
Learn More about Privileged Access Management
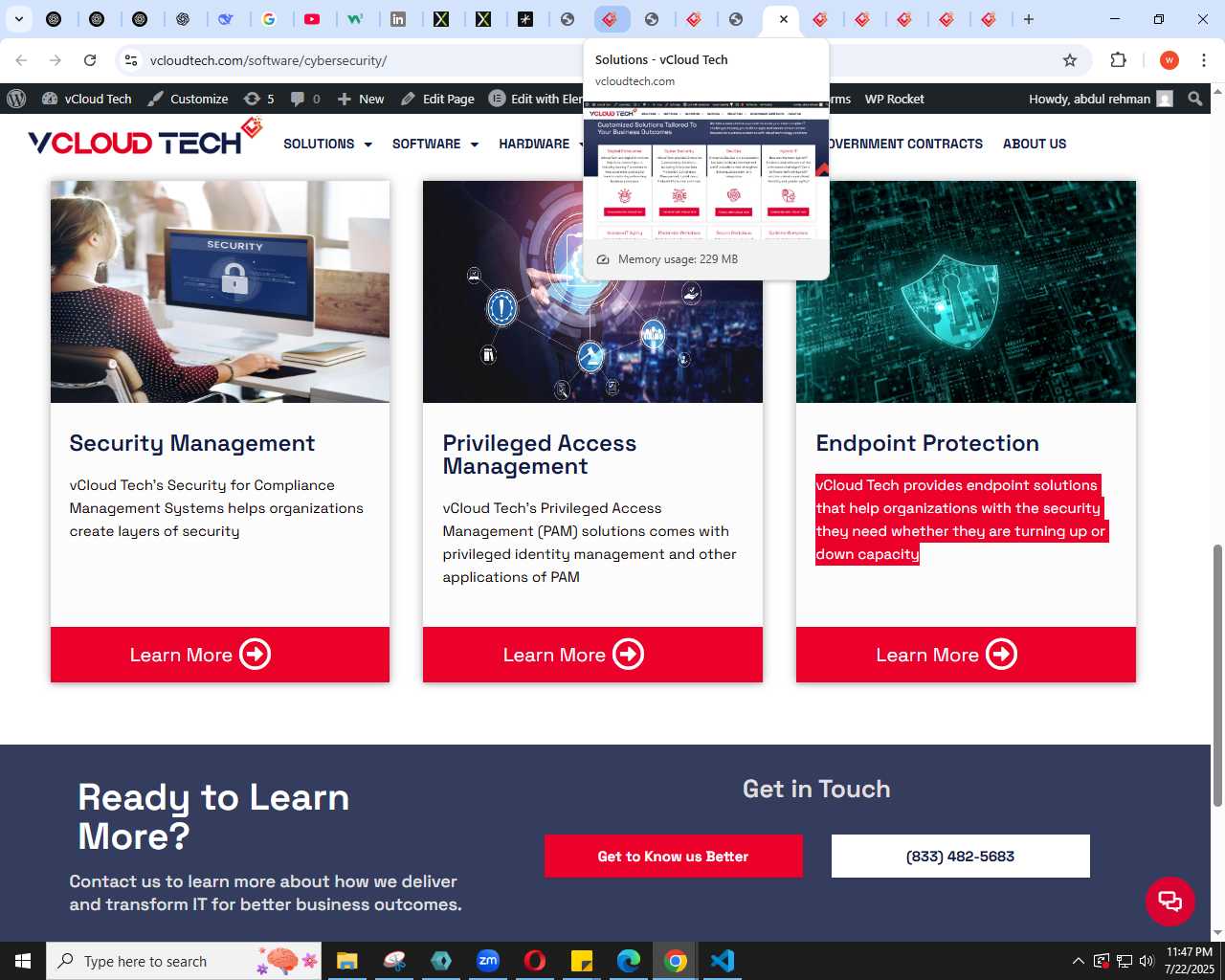coord(592,655)
